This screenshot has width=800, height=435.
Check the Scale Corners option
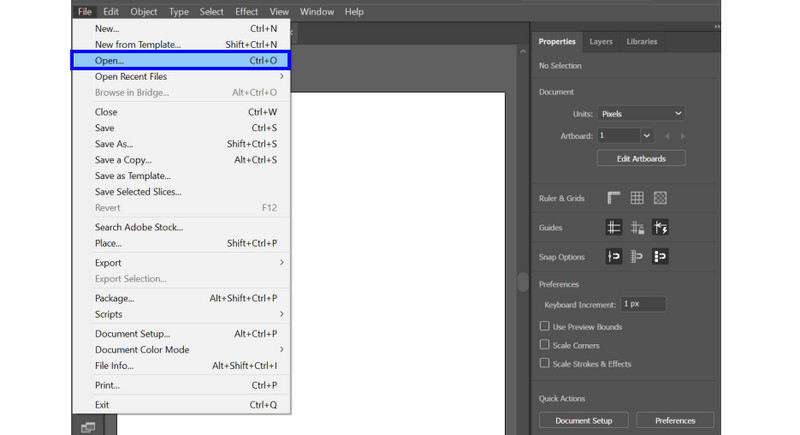point(545,345)
